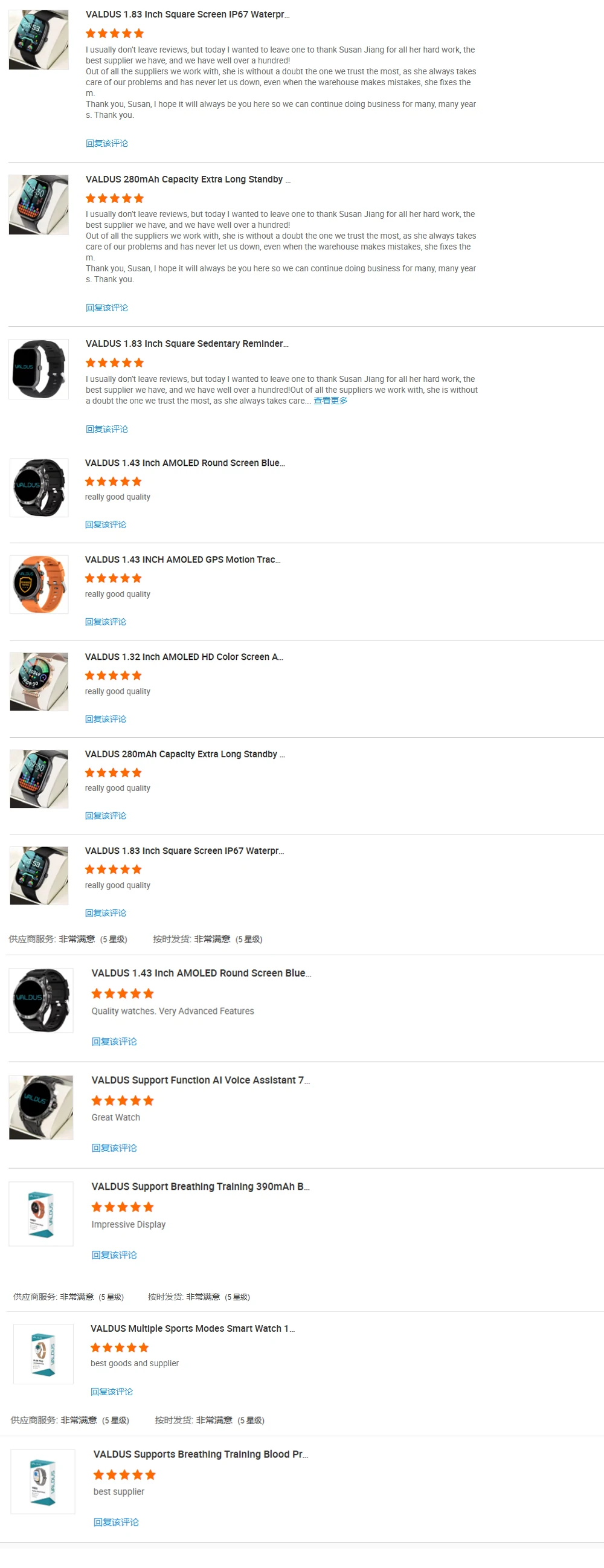
Task: Open the orange GPS Motion watch thumbnail
Action: [x=39, y=584]
